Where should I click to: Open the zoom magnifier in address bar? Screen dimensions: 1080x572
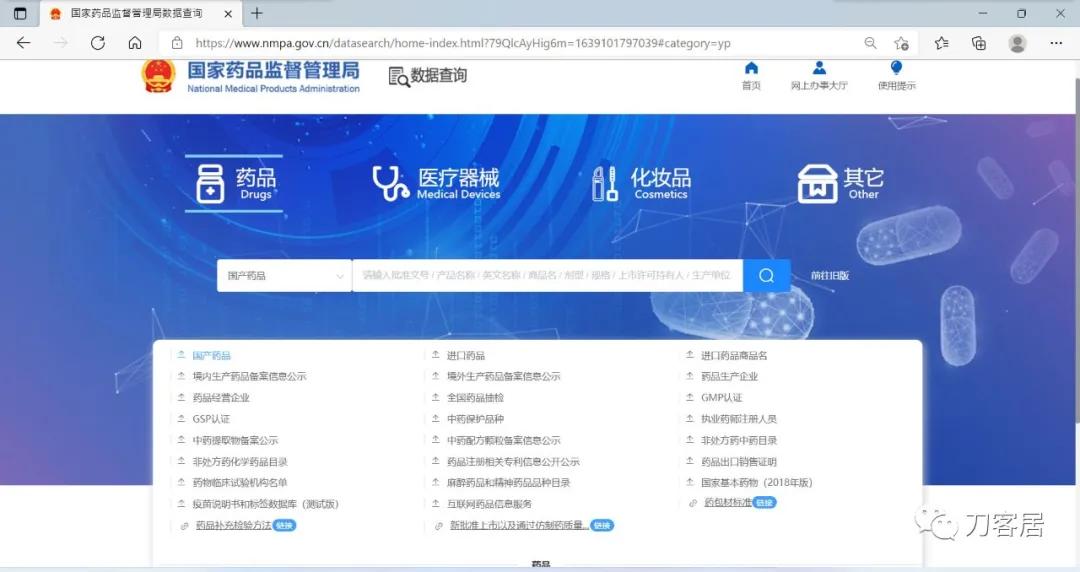[871, 43]
